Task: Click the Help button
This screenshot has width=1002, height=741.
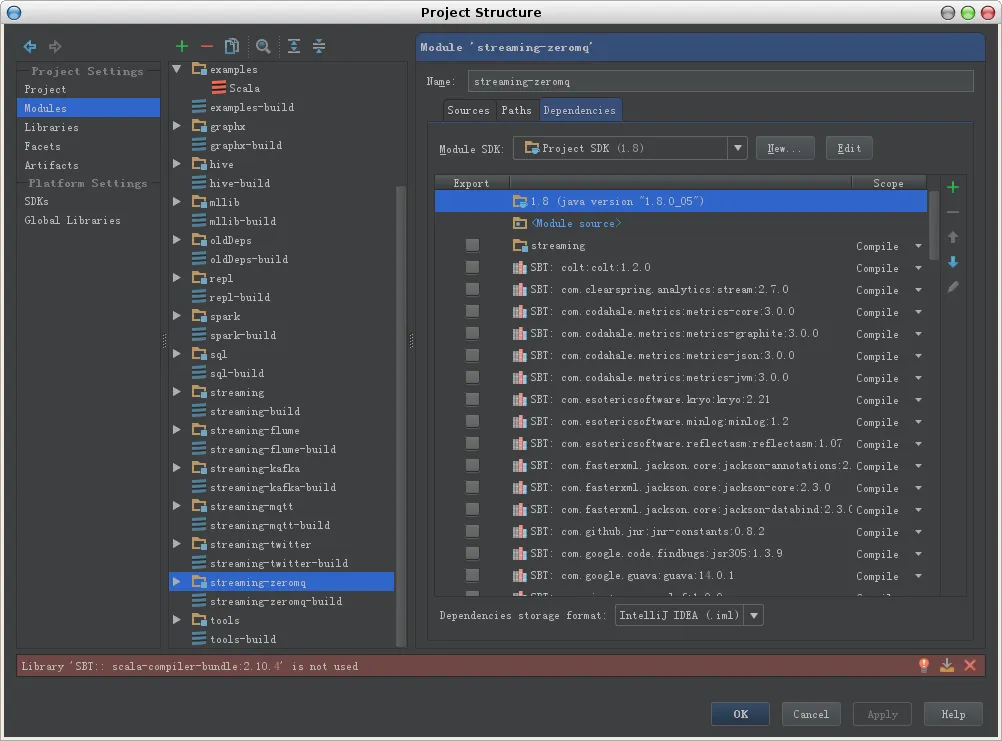Action: click(x=953, y=714)
